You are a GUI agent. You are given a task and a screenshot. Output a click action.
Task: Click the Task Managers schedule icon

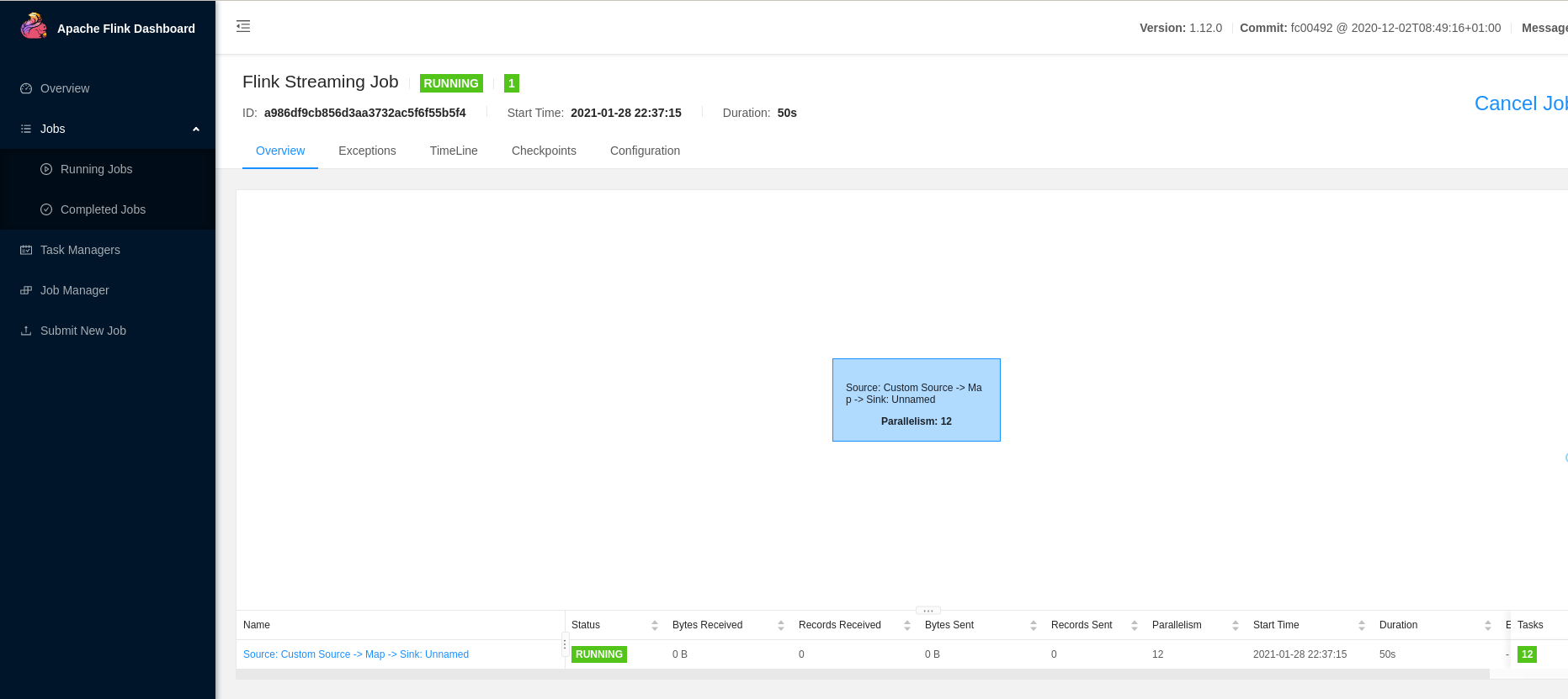(26, 250)
